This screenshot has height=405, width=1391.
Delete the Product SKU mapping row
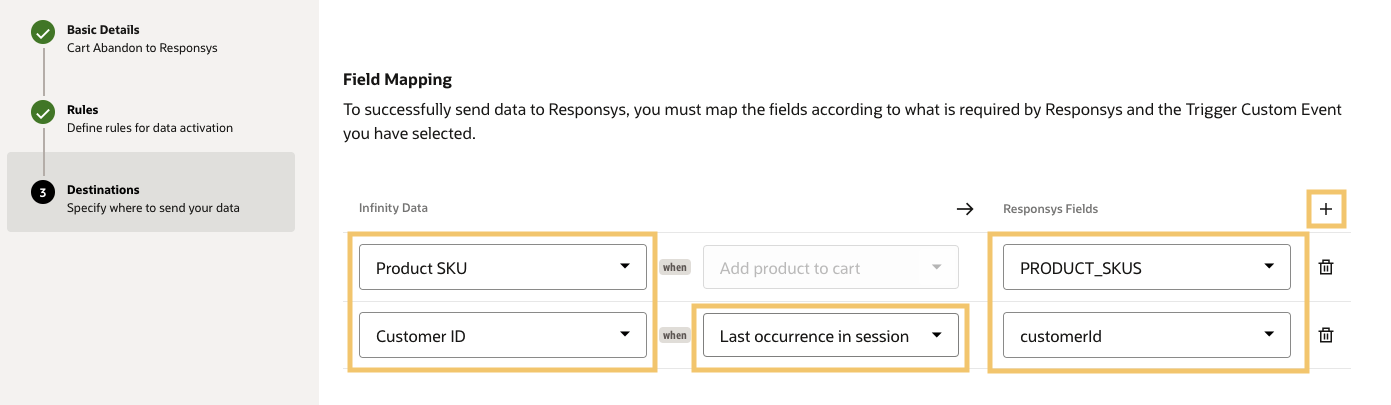pyautogui.click(x=1326, y=267)
